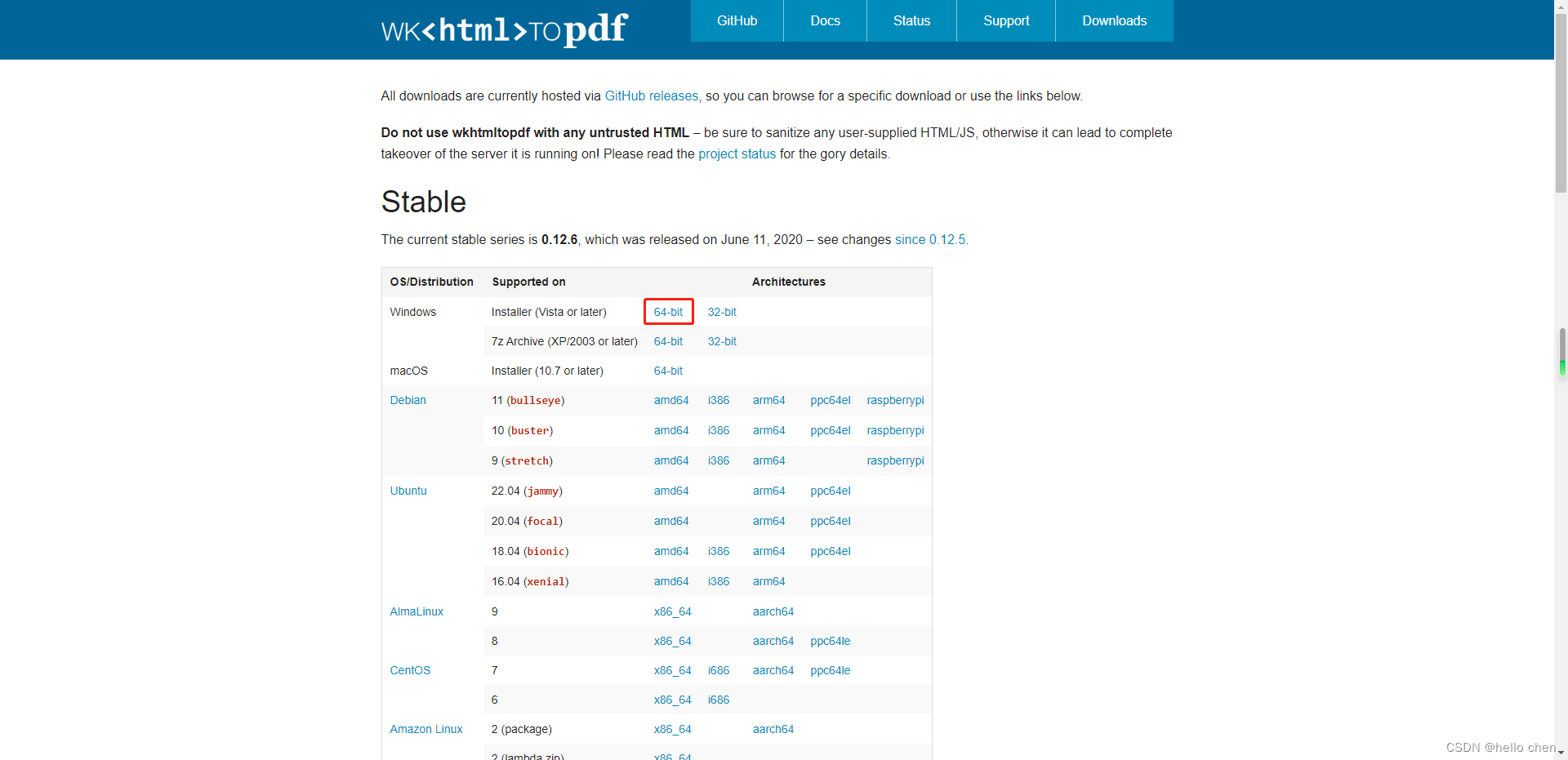Open the AlmaLinux distribution page

point(416,611)
